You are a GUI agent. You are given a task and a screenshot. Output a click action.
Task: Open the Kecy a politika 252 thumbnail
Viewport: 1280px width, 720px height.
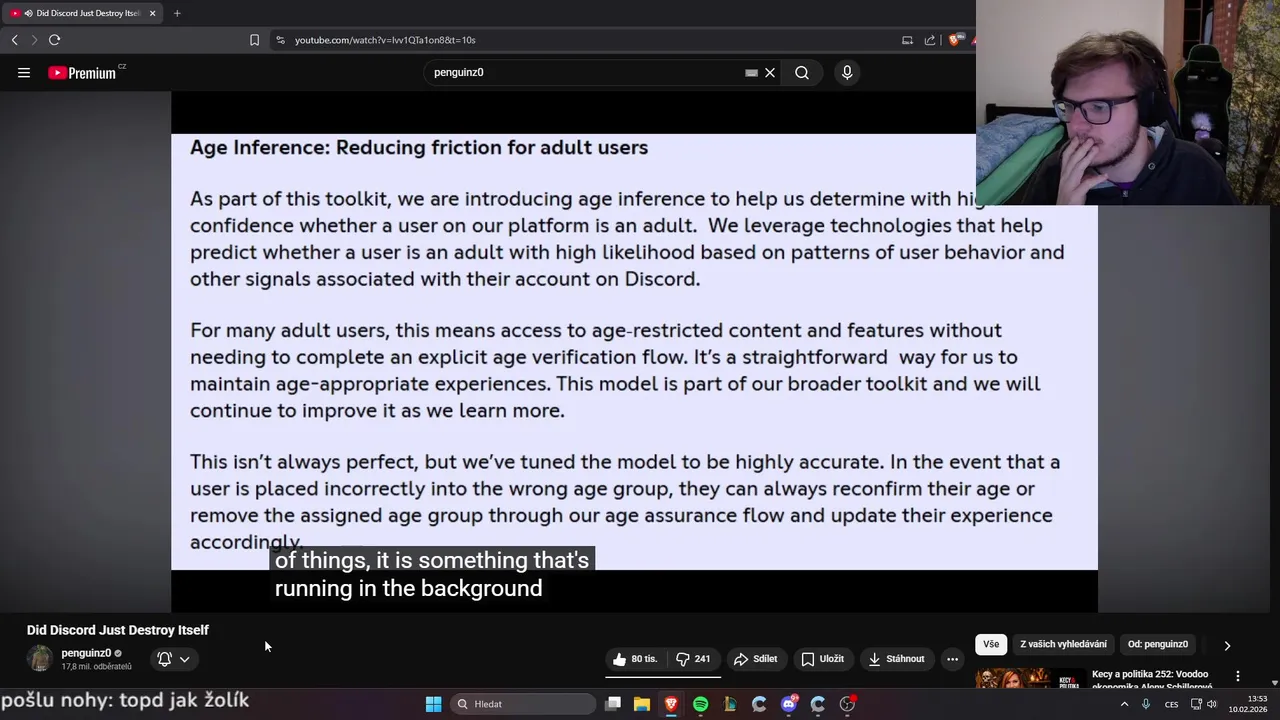1030,679
